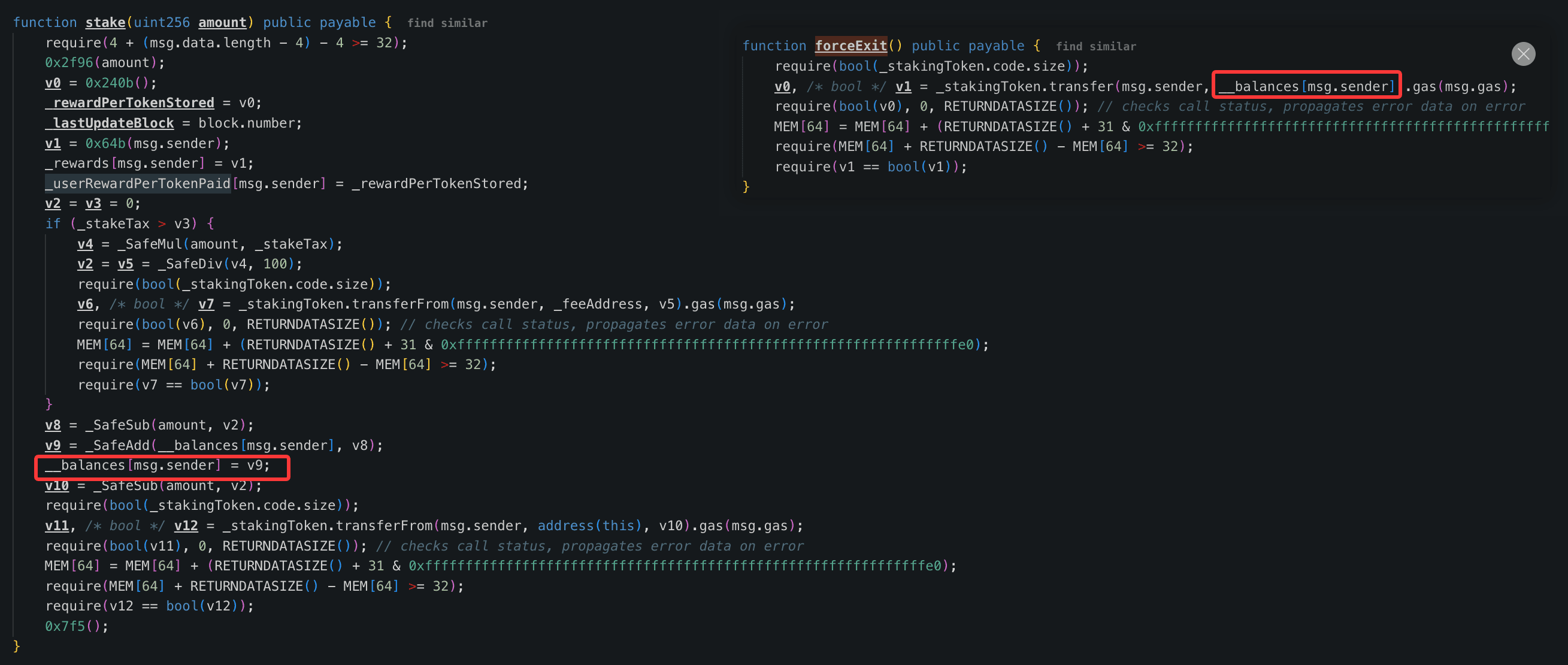Select the stake function name

coord(105,23)
